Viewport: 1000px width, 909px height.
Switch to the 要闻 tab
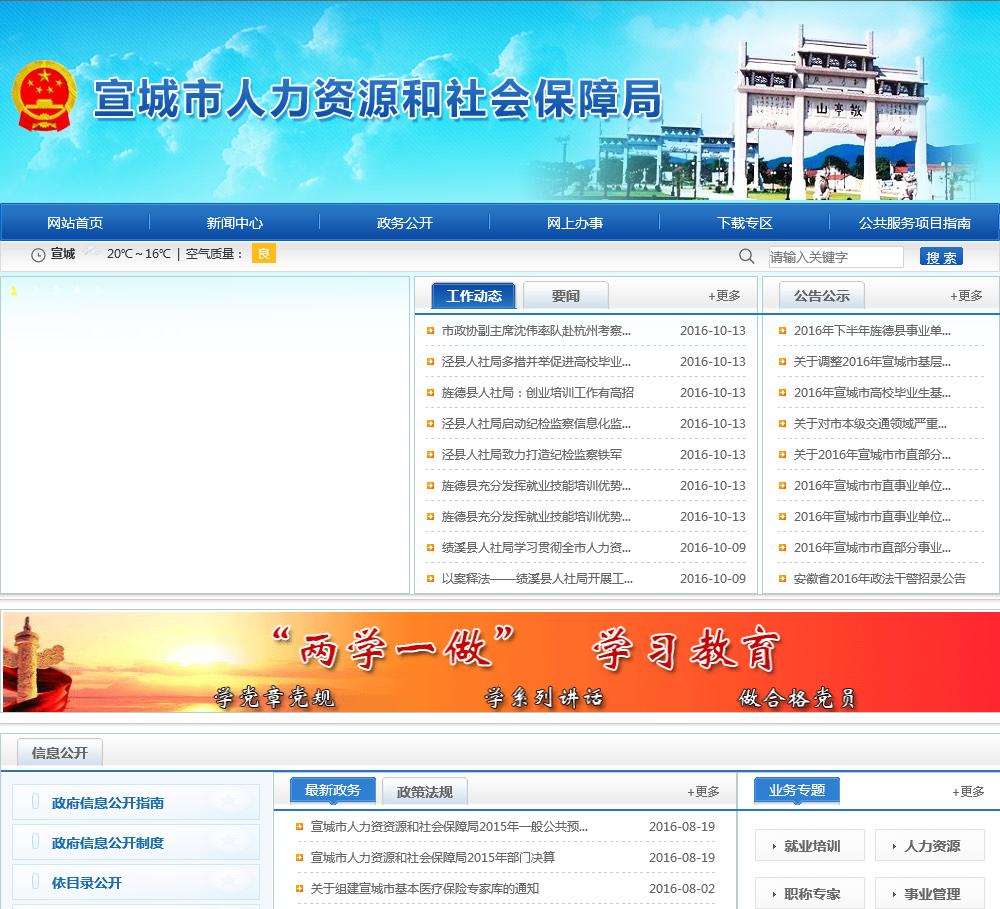[566, 296]
